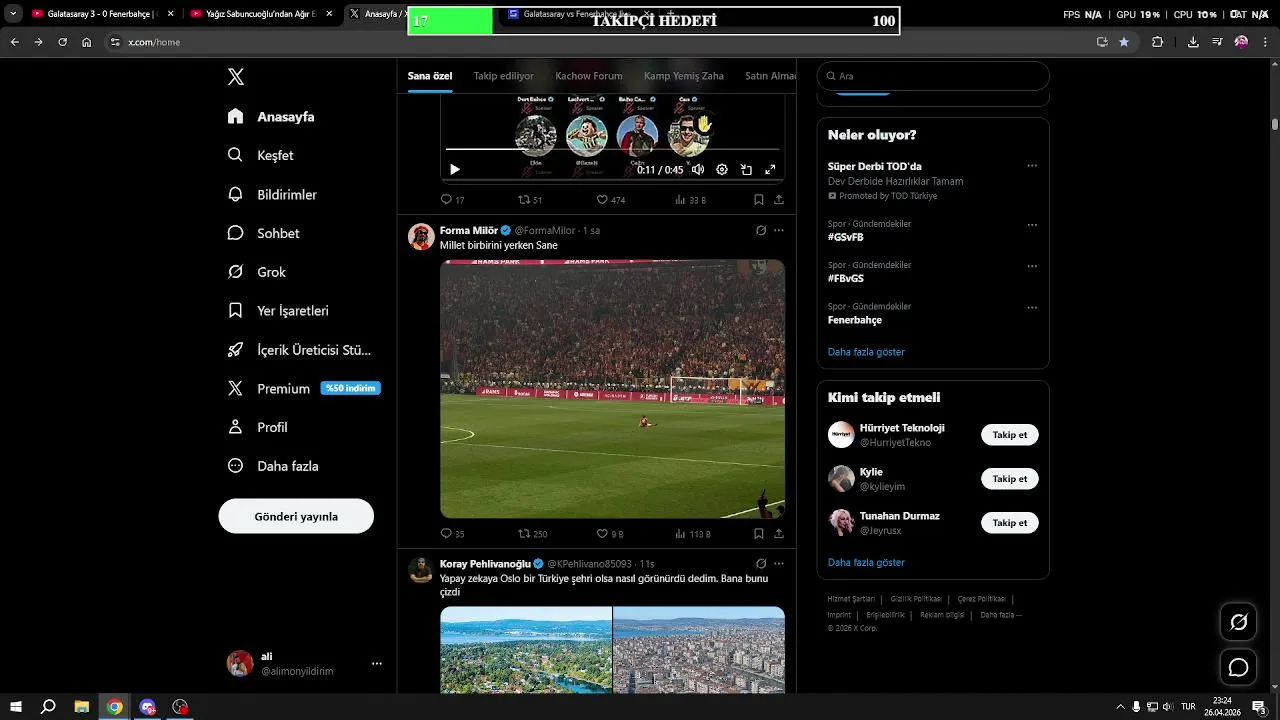The width and height of the screenshot is (1280, 720).
Task: Open options for Fenerbahçe trend
Action: (1032, 307)
